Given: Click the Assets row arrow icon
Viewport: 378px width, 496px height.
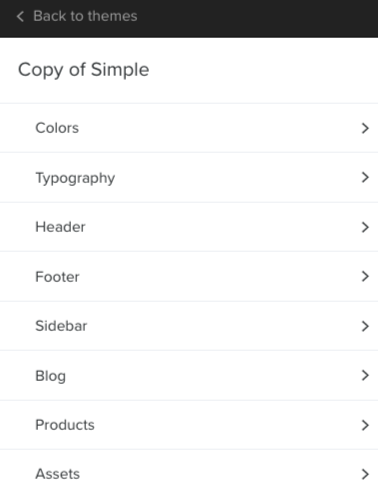Looking at the screenshot, I should click(x=365, y=474).
